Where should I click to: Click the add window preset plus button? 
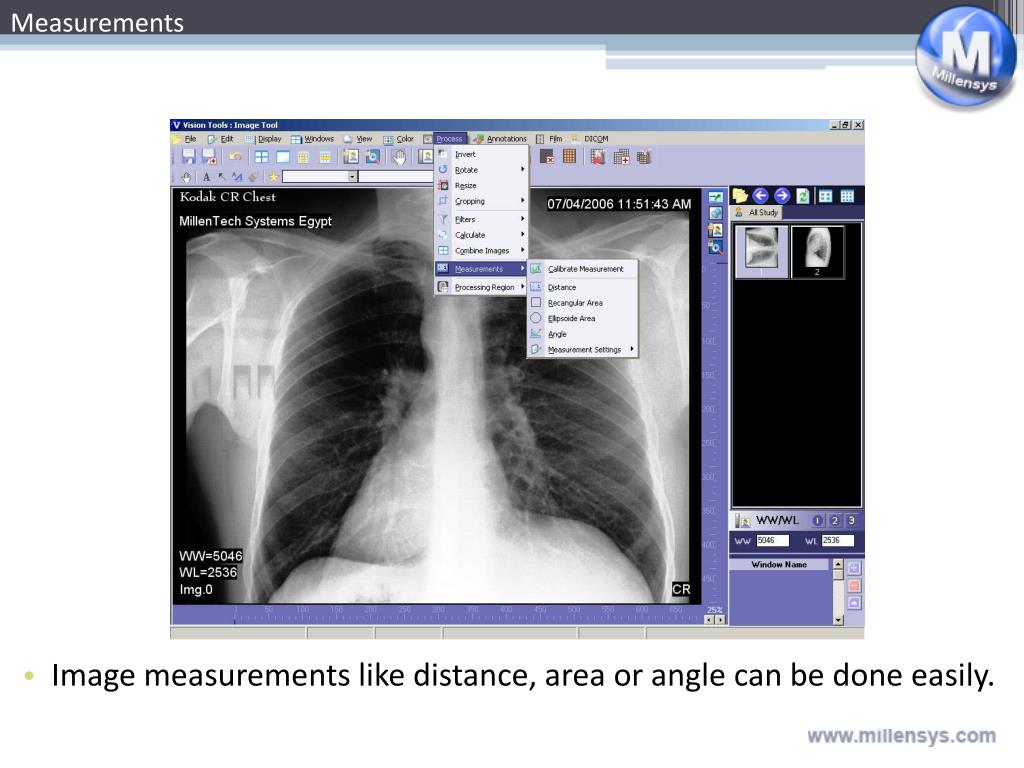click(x=854, y=568)
